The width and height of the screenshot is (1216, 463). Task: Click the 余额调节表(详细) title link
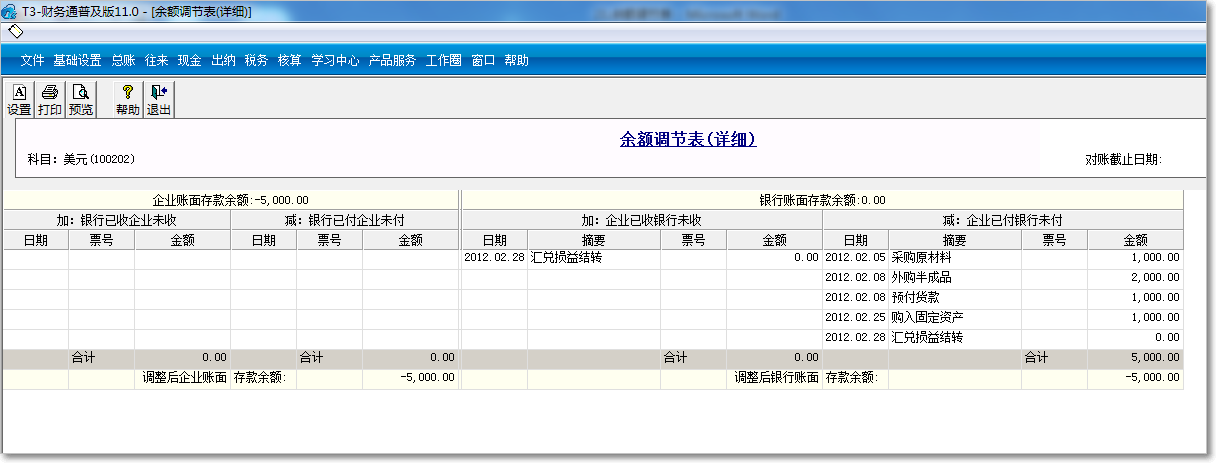tap(688, 140)
